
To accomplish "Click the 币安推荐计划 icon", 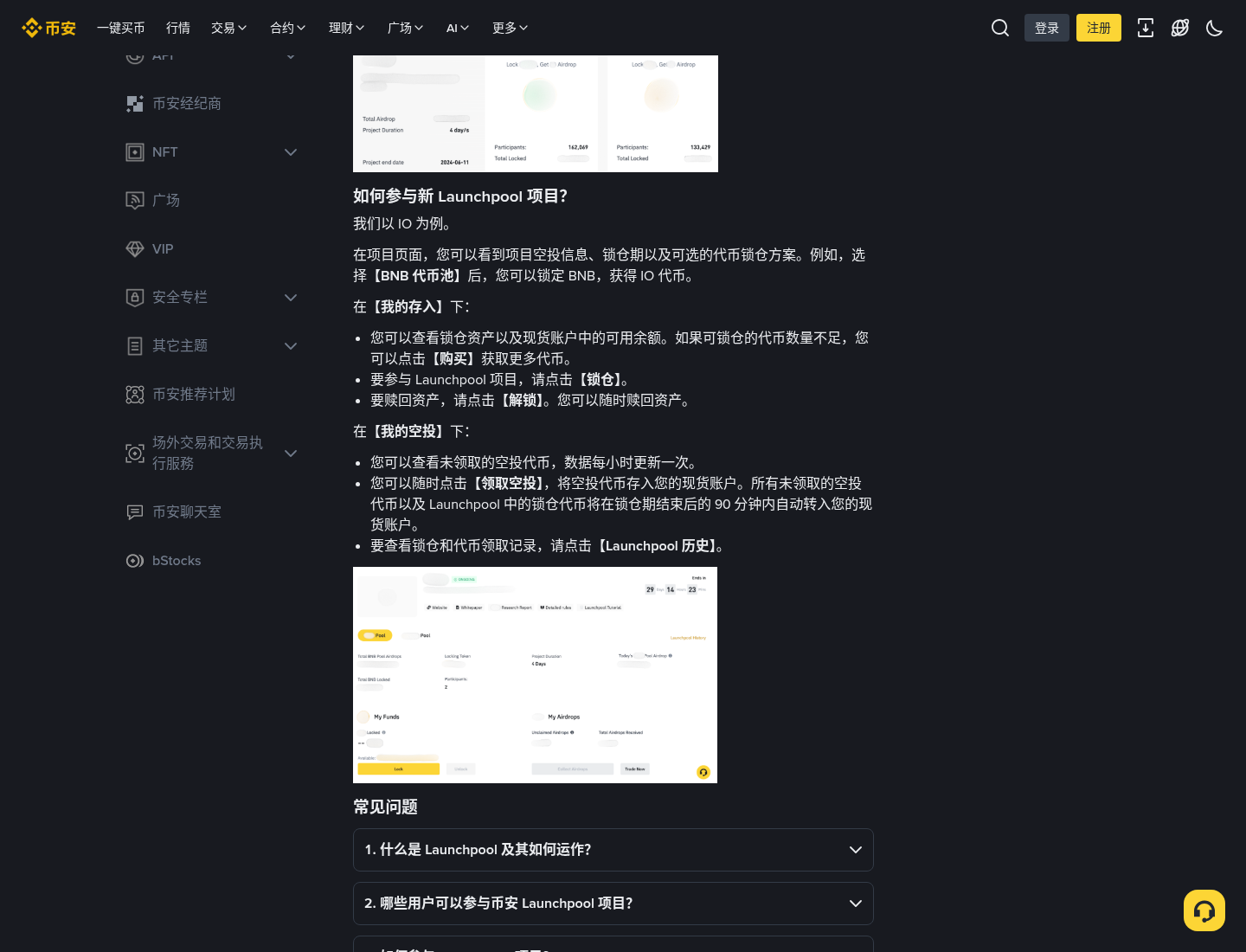I will [135, 395].
